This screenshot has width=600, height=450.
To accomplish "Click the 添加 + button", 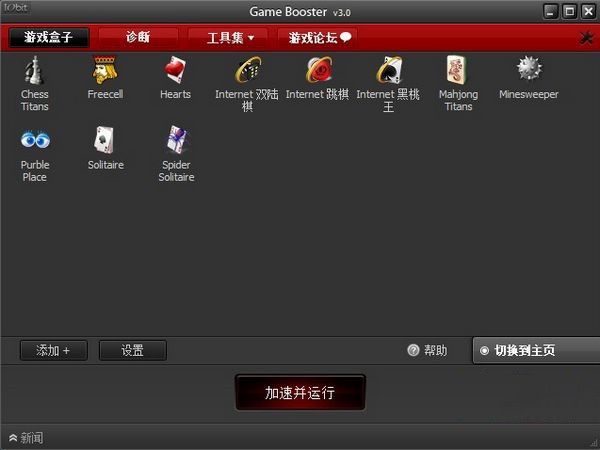I will tap(53, 350).
